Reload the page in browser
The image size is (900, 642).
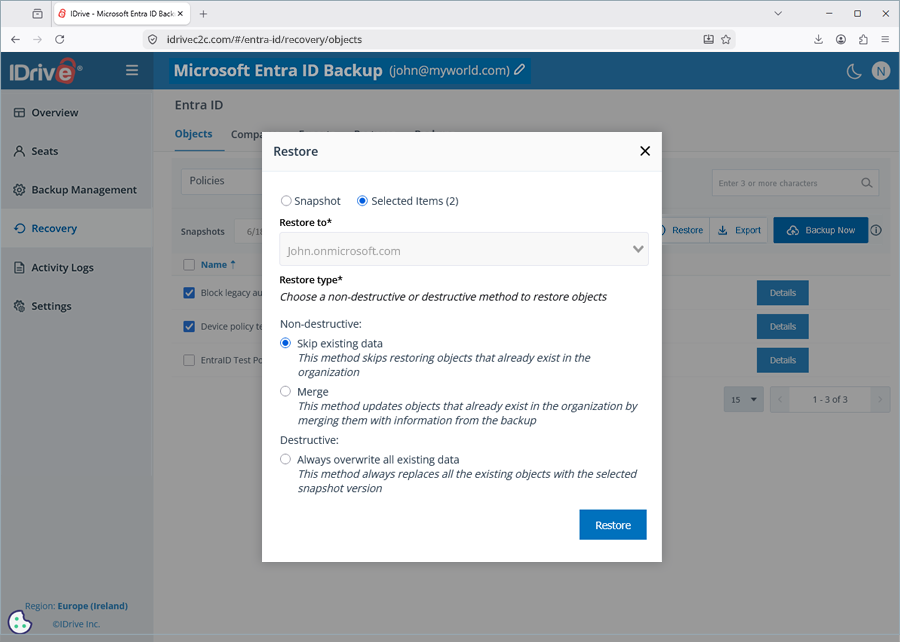pos(60,39)
